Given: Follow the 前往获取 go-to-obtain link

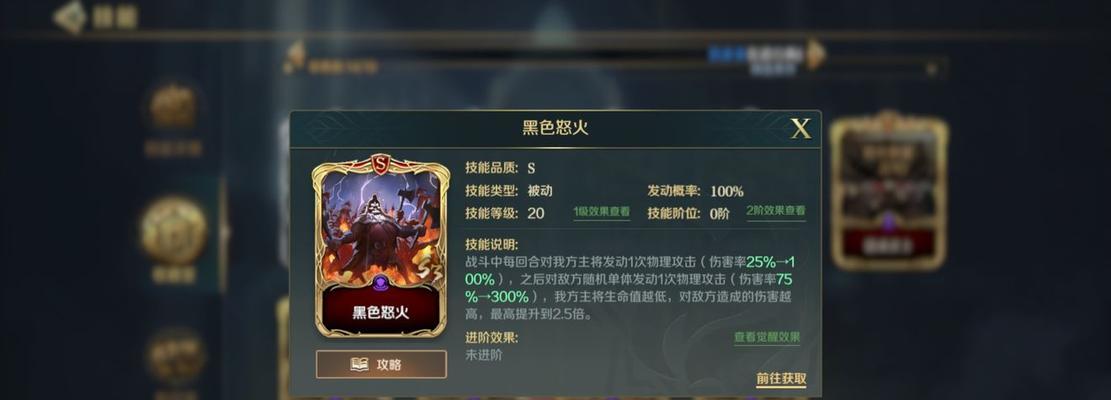Looking at the screenshot, I should coord(781,379).
